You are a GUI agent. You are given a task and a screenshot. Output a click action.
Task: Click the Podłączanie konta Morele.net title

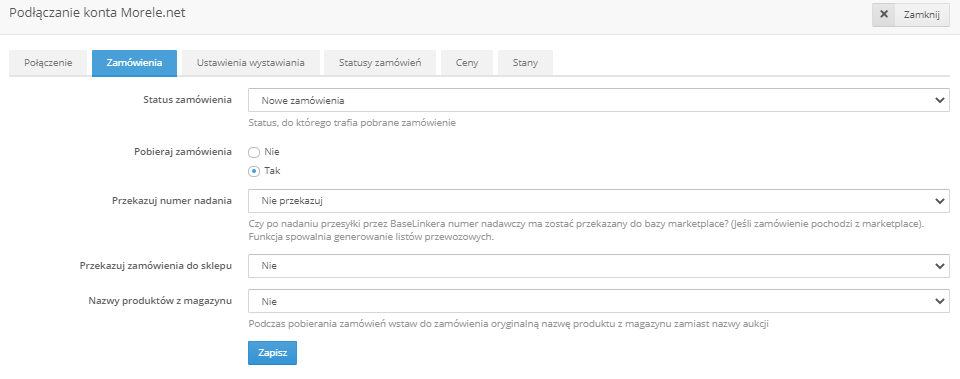[97, 12]
